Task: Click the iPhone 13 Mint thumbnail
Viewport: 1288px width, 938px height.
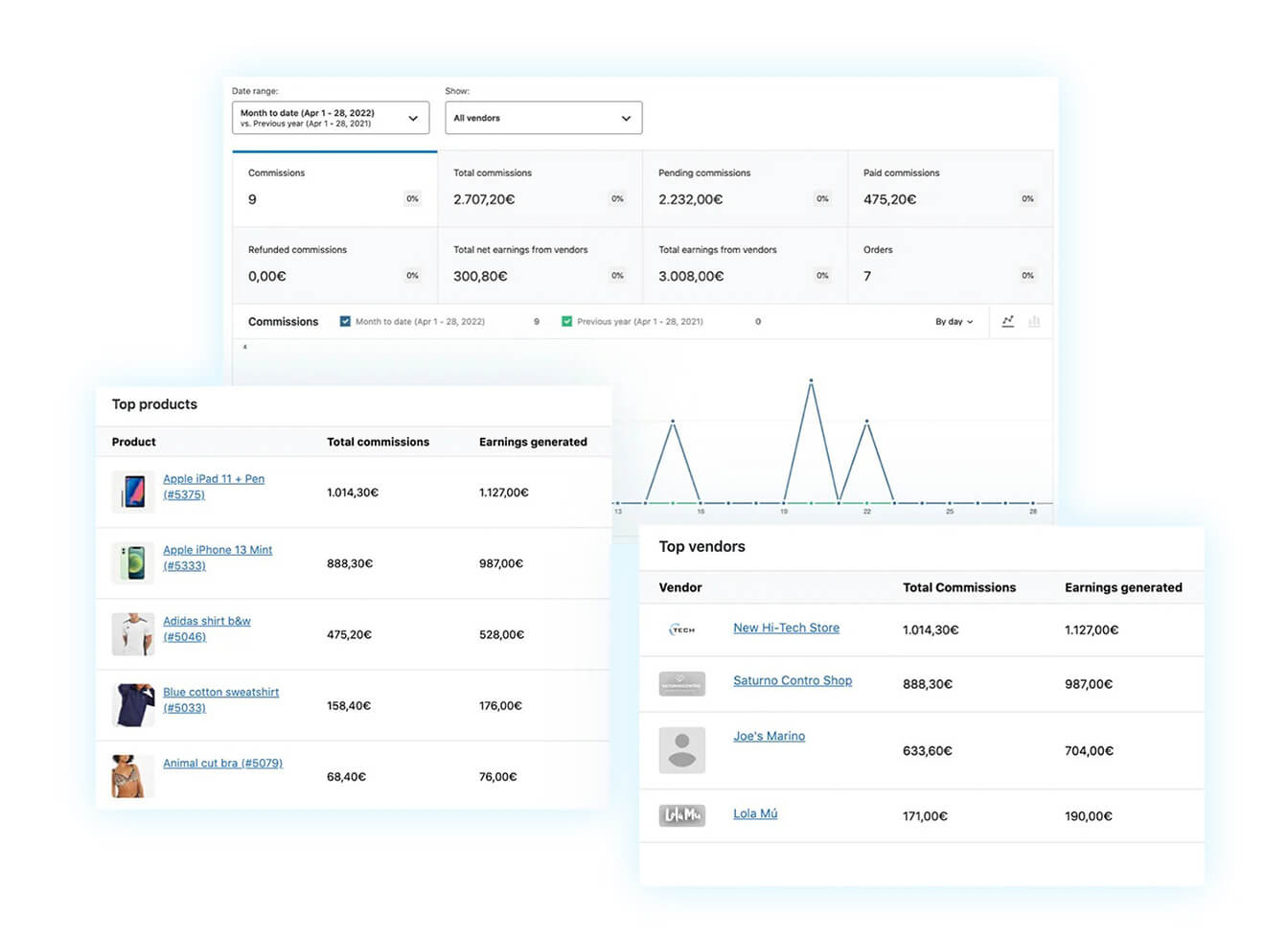Action: pos(133,562)
